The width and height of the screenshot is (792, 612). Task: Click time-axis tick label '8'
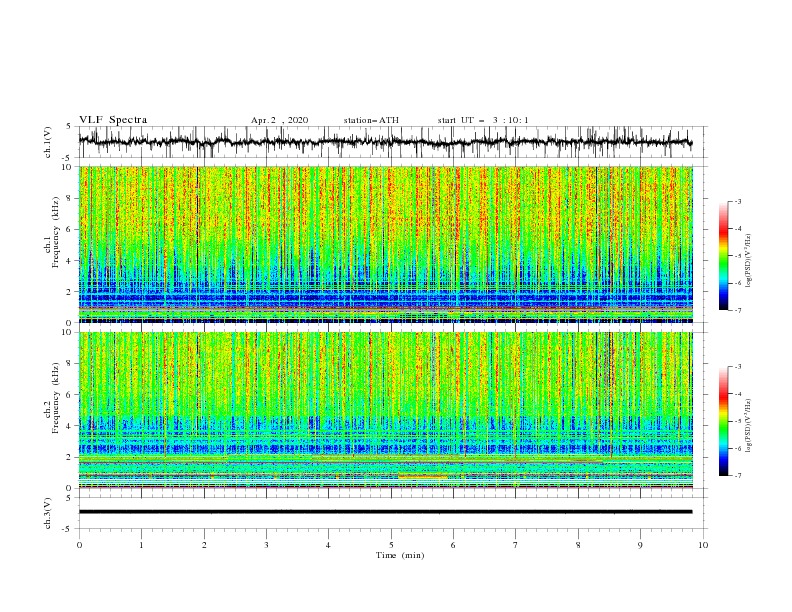pyautogui.click(x=578, y=545)
